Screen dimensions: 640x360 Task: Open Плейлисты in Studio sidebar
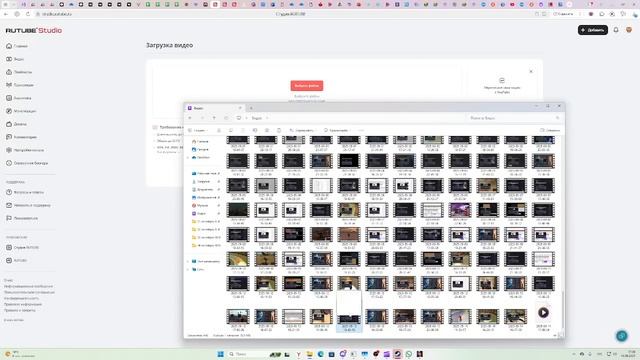pos(19,72)
